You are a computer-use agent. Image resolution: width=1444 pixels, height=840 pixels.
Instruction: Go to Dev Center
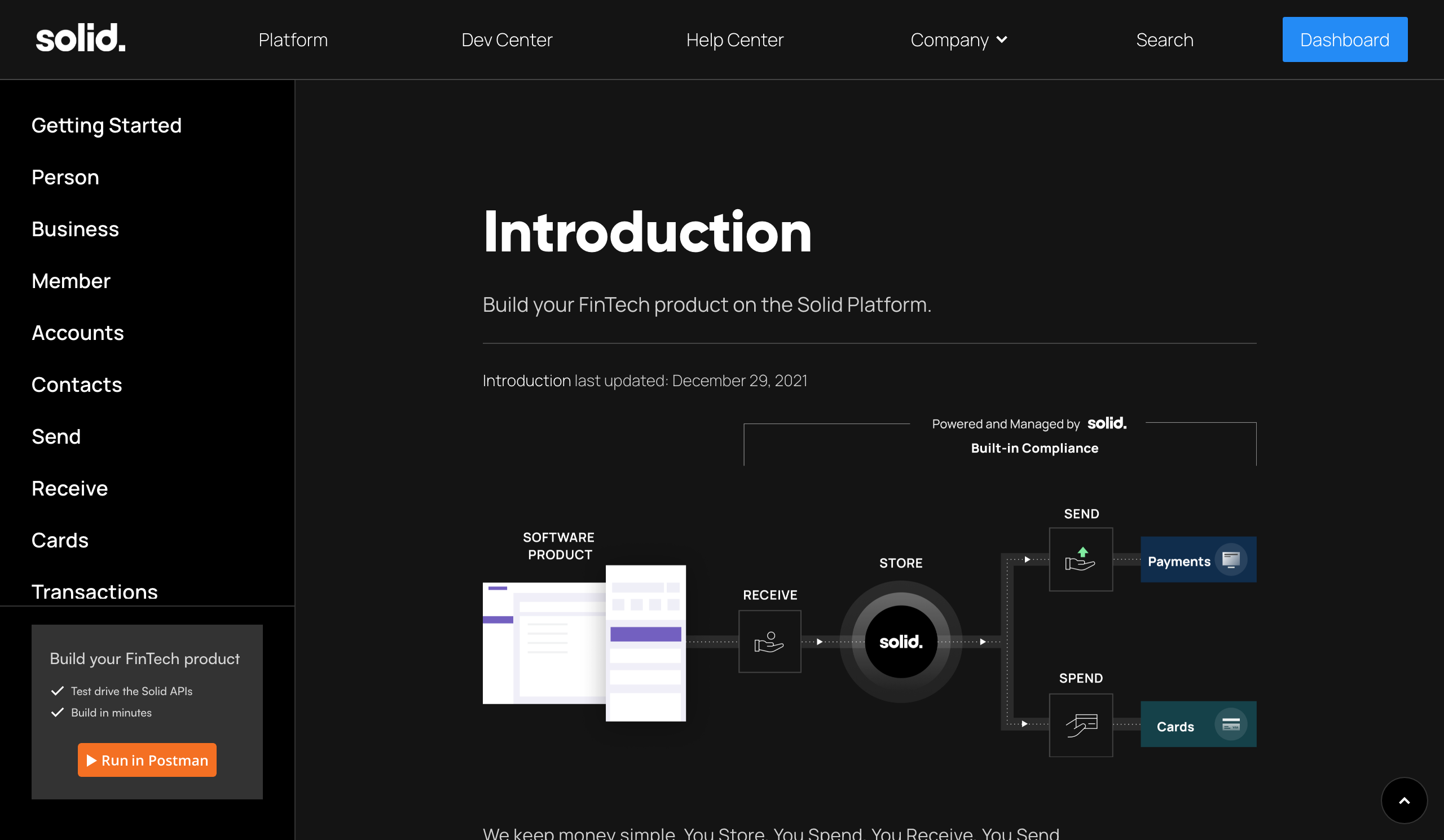(507, 39)
